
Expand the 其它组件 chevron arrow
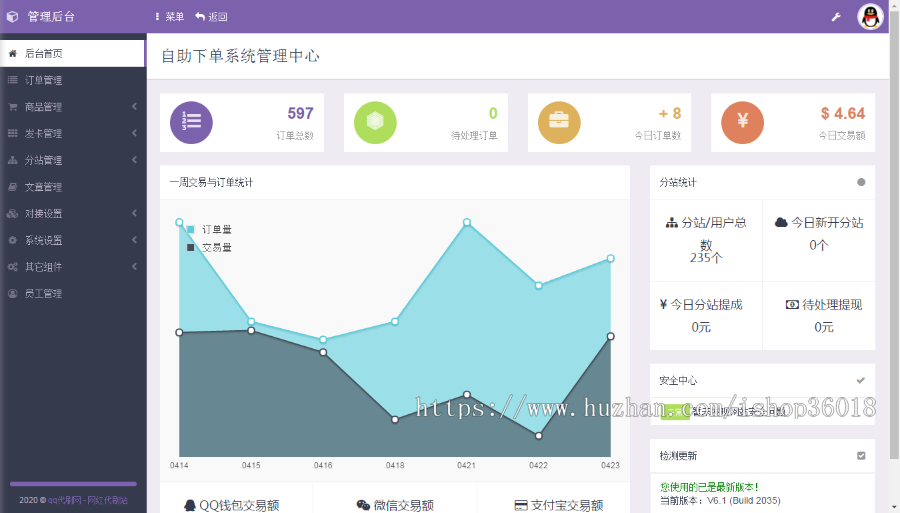(x=134, y=267)
